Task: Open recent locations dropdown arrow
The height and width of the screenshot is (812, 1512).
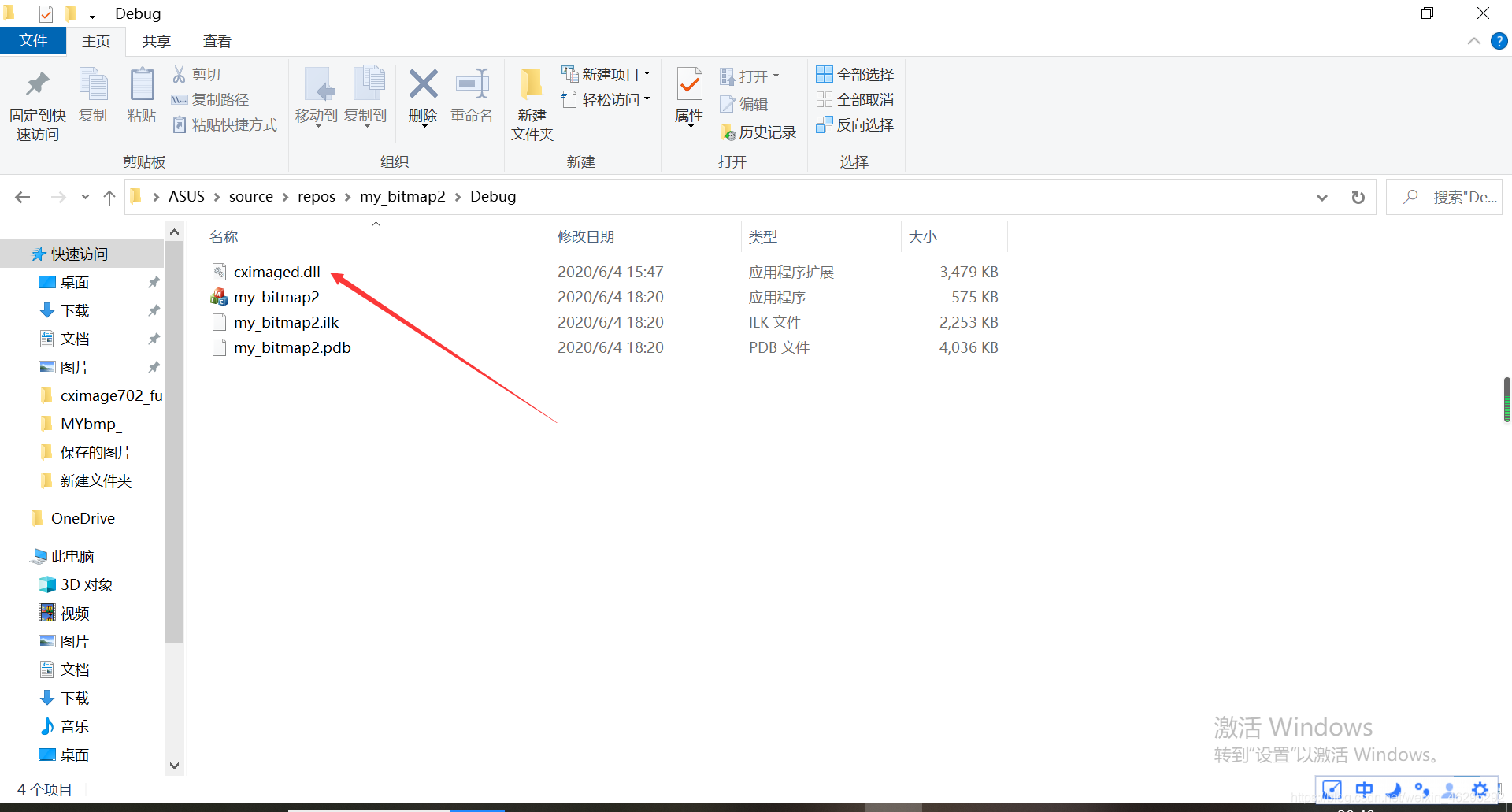Action: click(x=85, y=197)
